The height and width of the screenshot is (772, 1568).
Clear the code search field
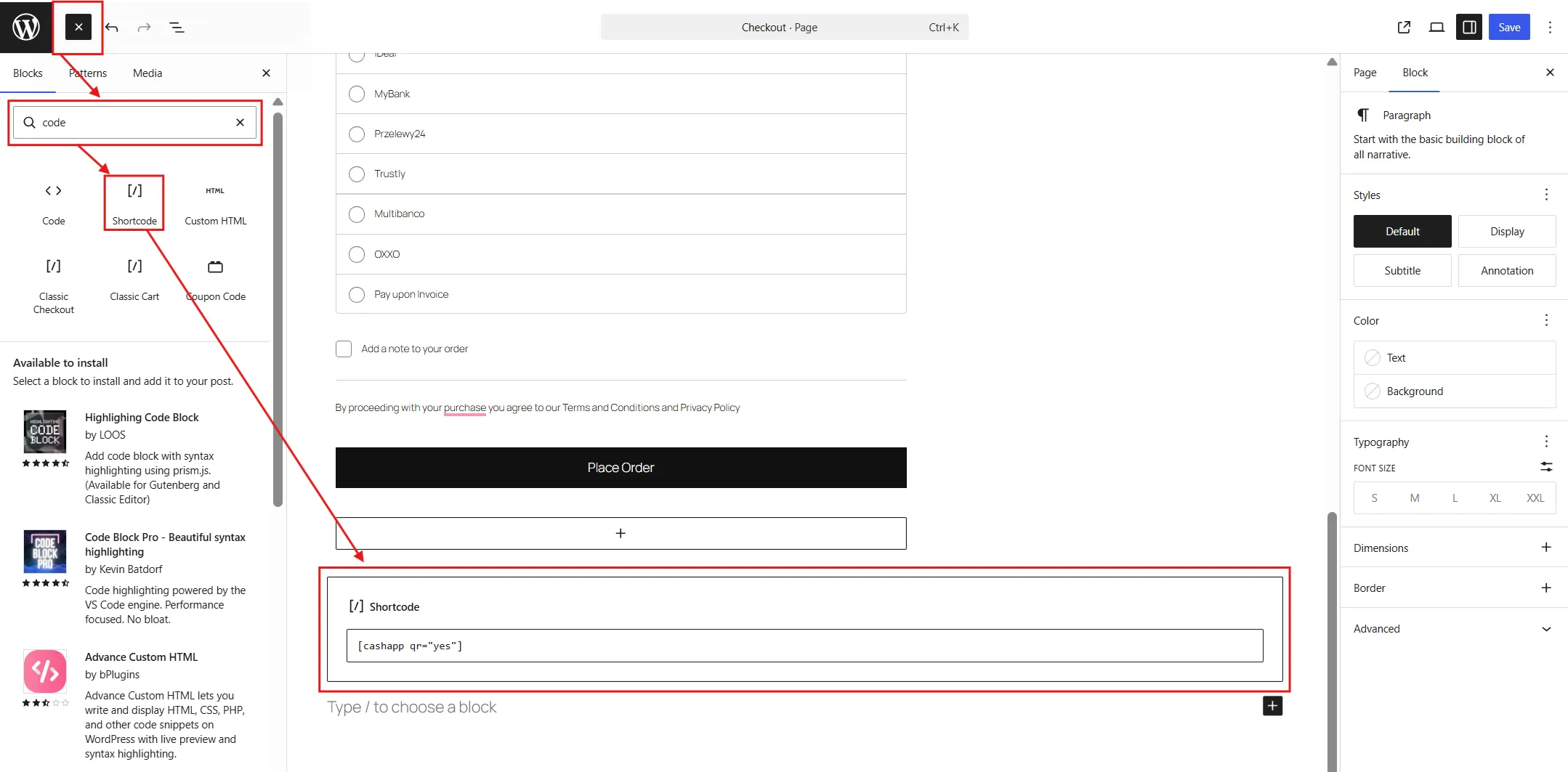tap(240, 122)
